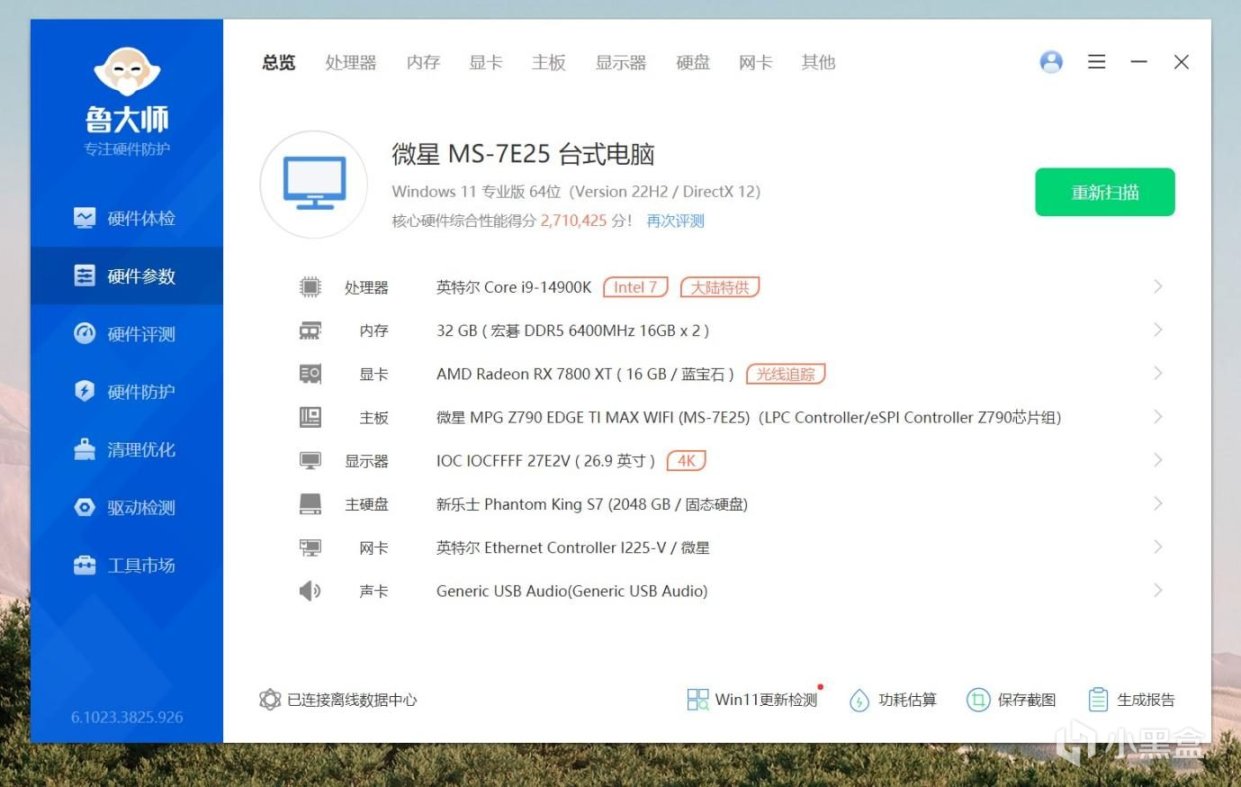Open 功耗估算

click(x=893, y=700)
